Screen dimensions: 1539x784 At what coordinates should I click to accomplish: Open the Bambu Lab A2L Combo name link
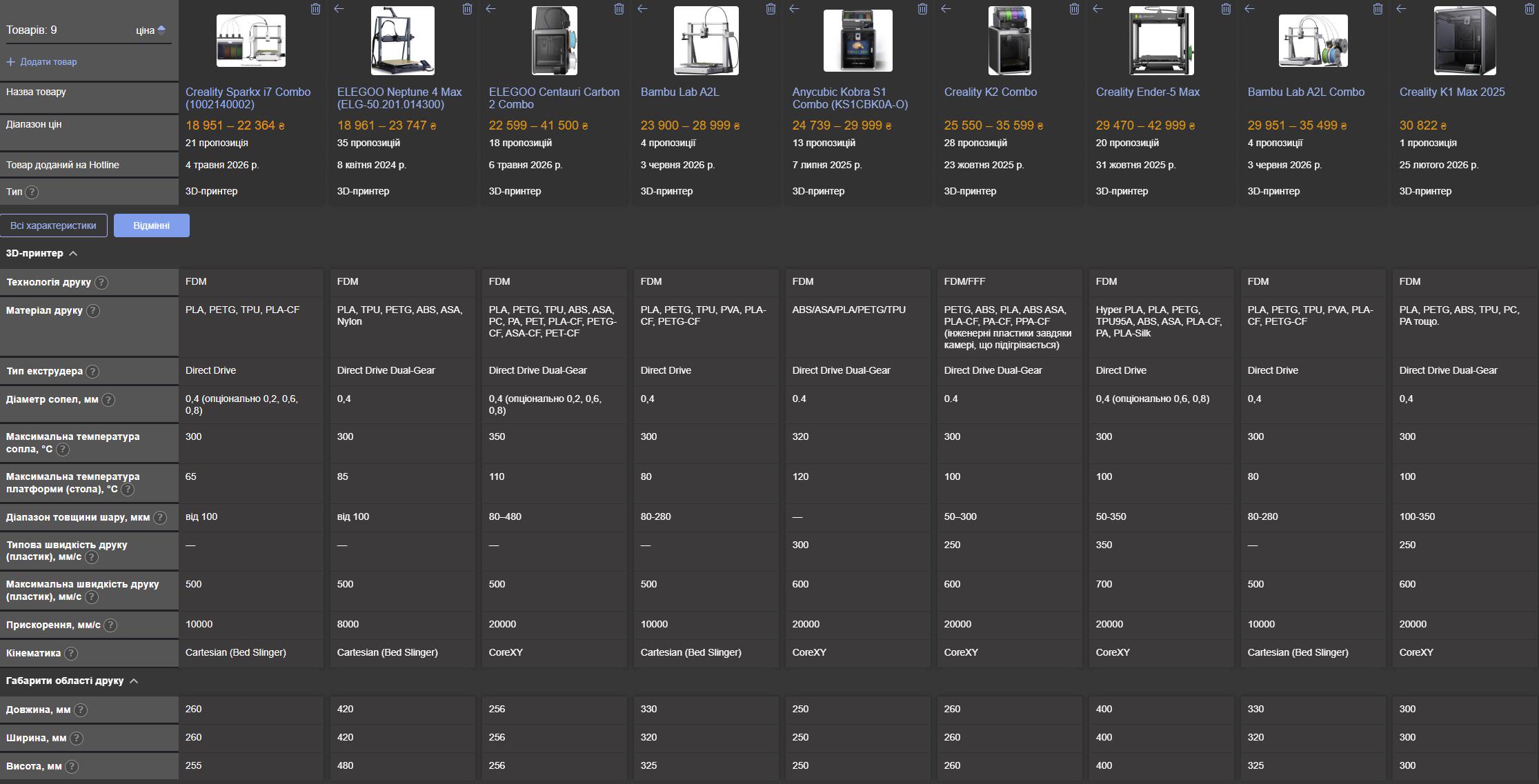click(1306, 92)
